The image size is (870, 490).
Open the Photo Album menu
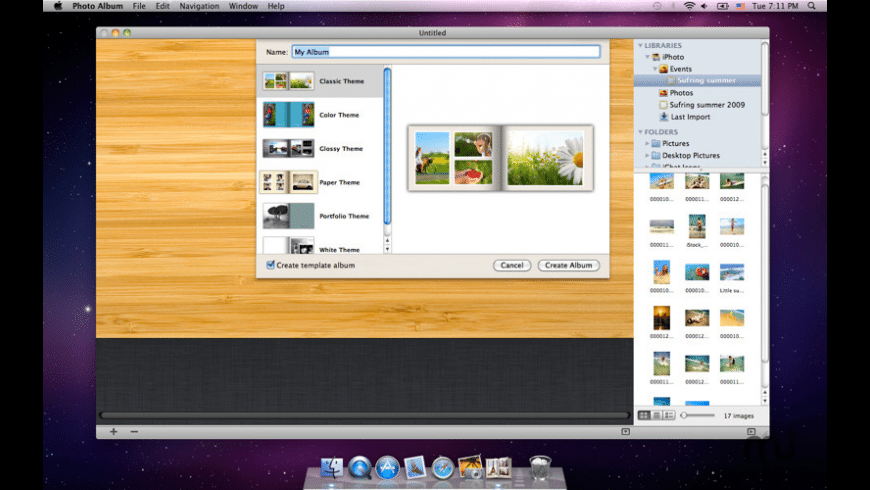click(98, 6)
